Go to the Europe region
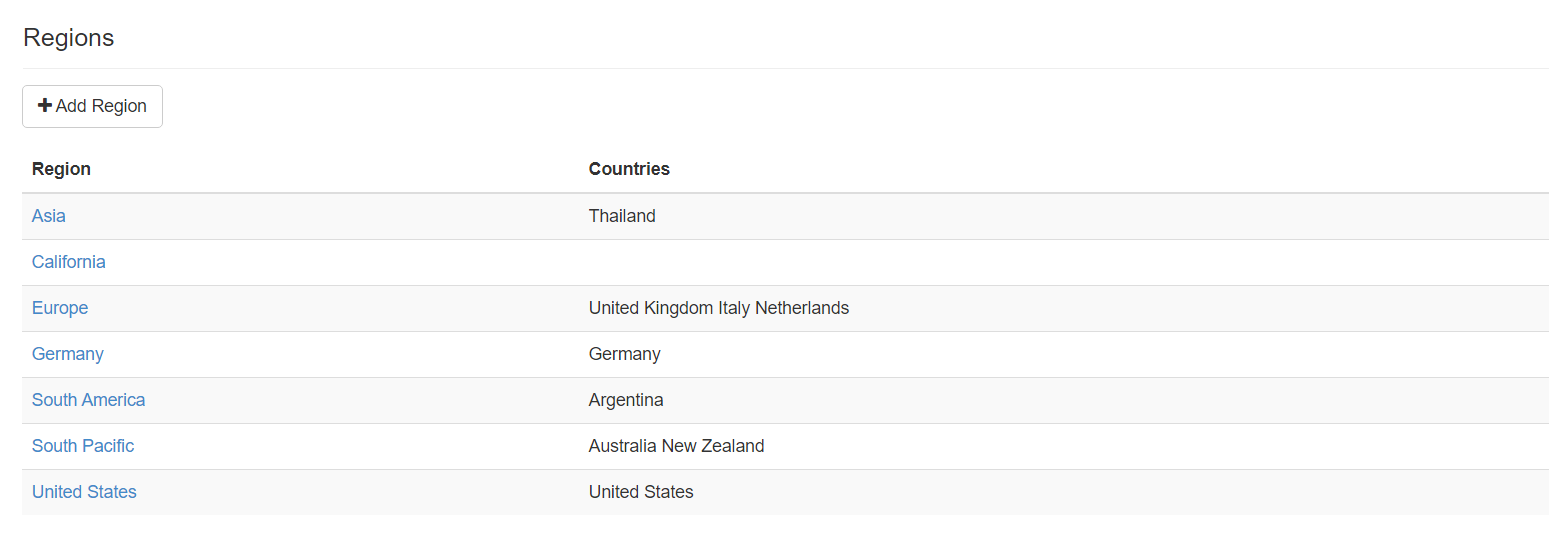The height and width of the screenshot is (549, 1549). 60,308
